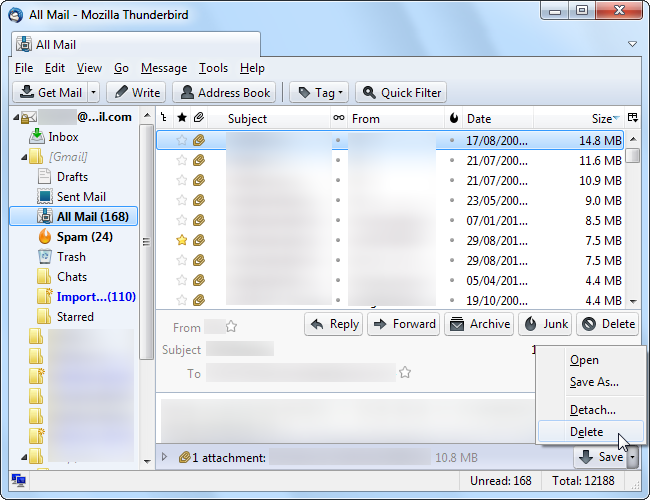The height and width of the screenshot is (500, 650).
Task: Open the File menu
Action: pos(24,68)
